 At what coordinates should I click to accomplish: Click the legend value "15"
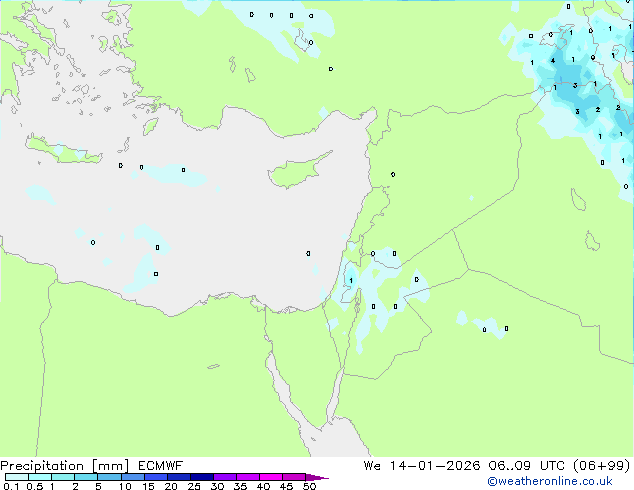point(148,486)
